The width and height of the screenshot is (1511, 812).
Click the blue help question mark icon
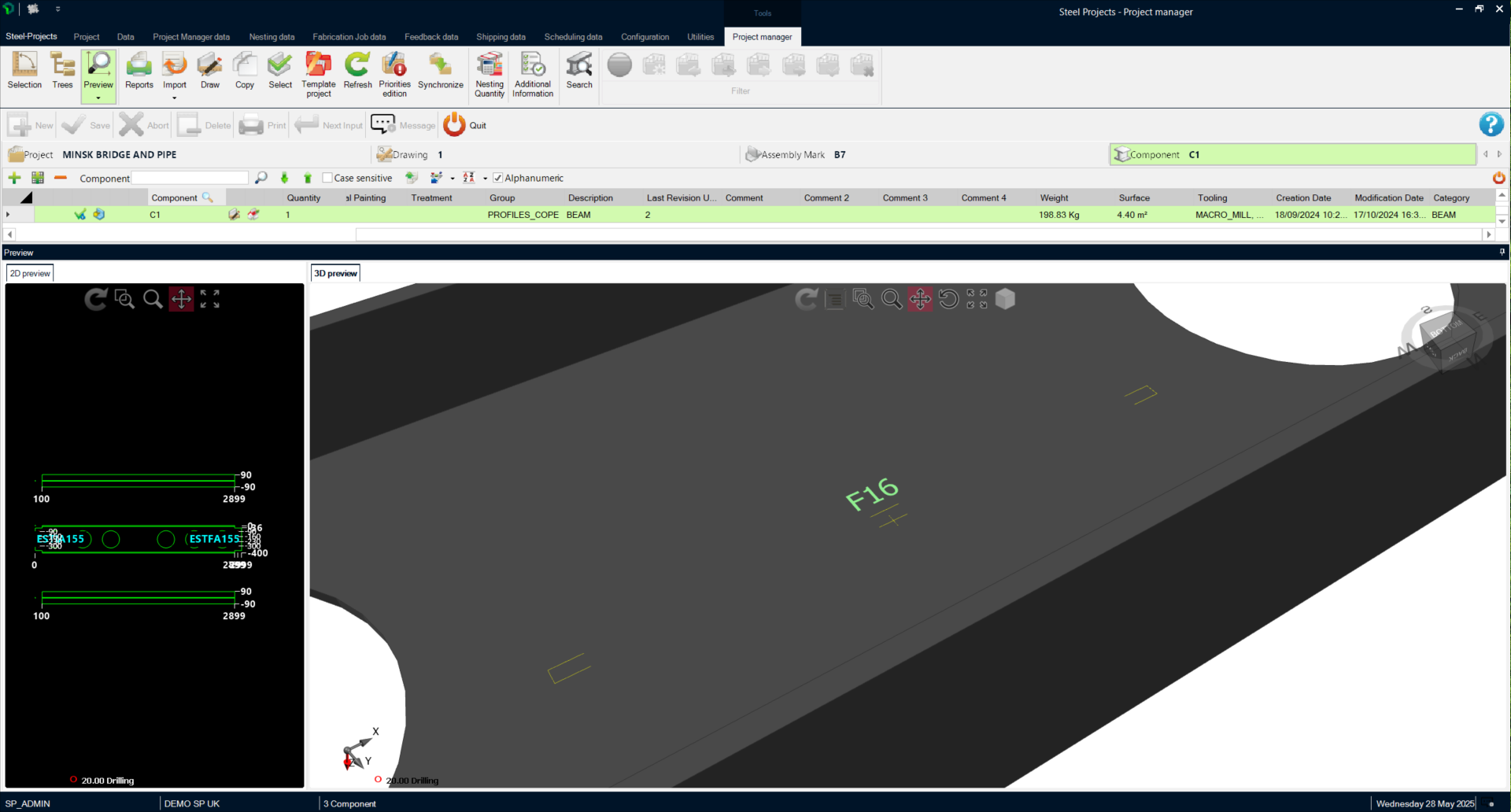pos(1491,124)
